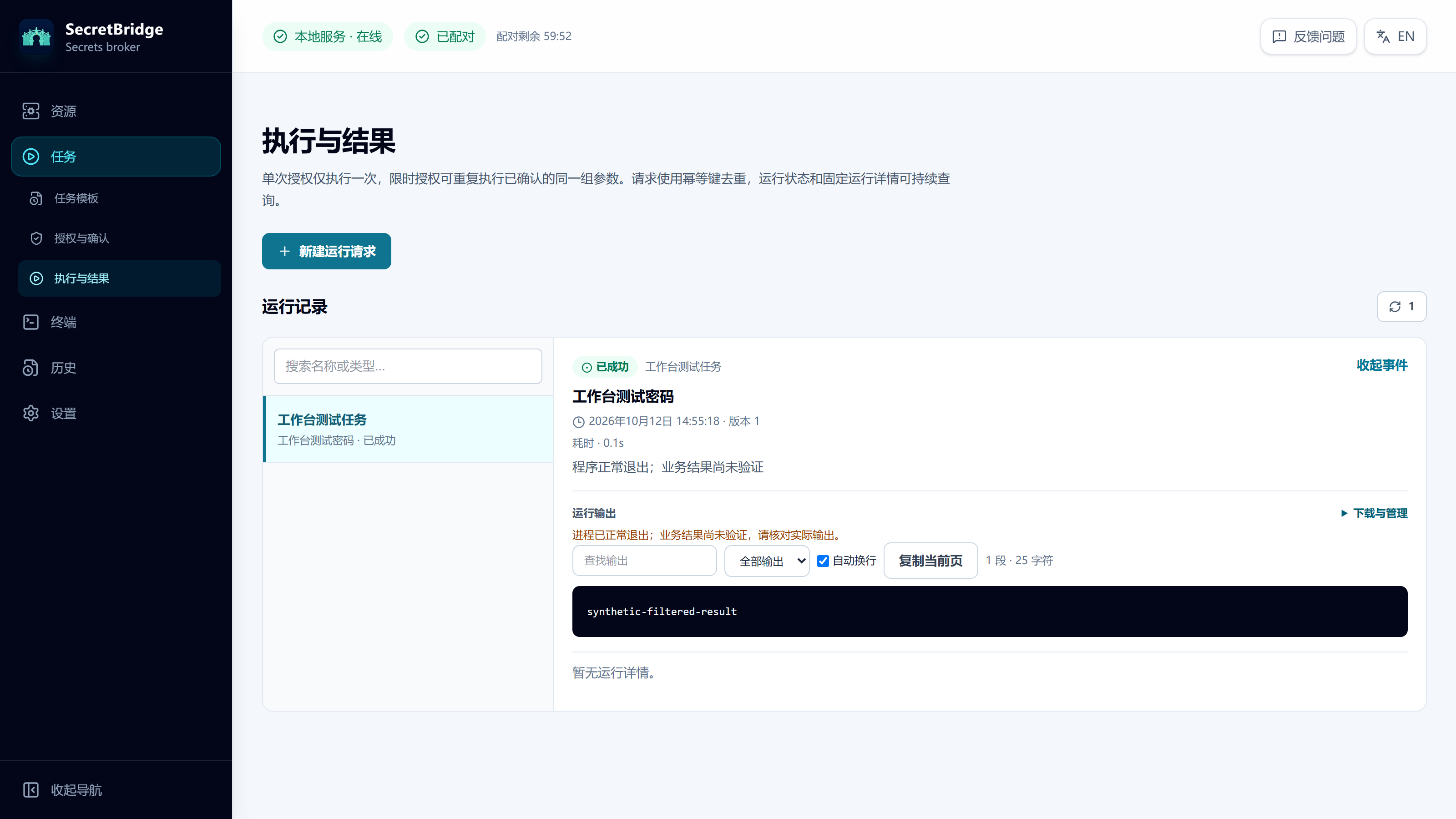The height and width of the screenshot is (819, 1456).
Task: Click the plus icon on 新建运行请求
Action: 285,252
